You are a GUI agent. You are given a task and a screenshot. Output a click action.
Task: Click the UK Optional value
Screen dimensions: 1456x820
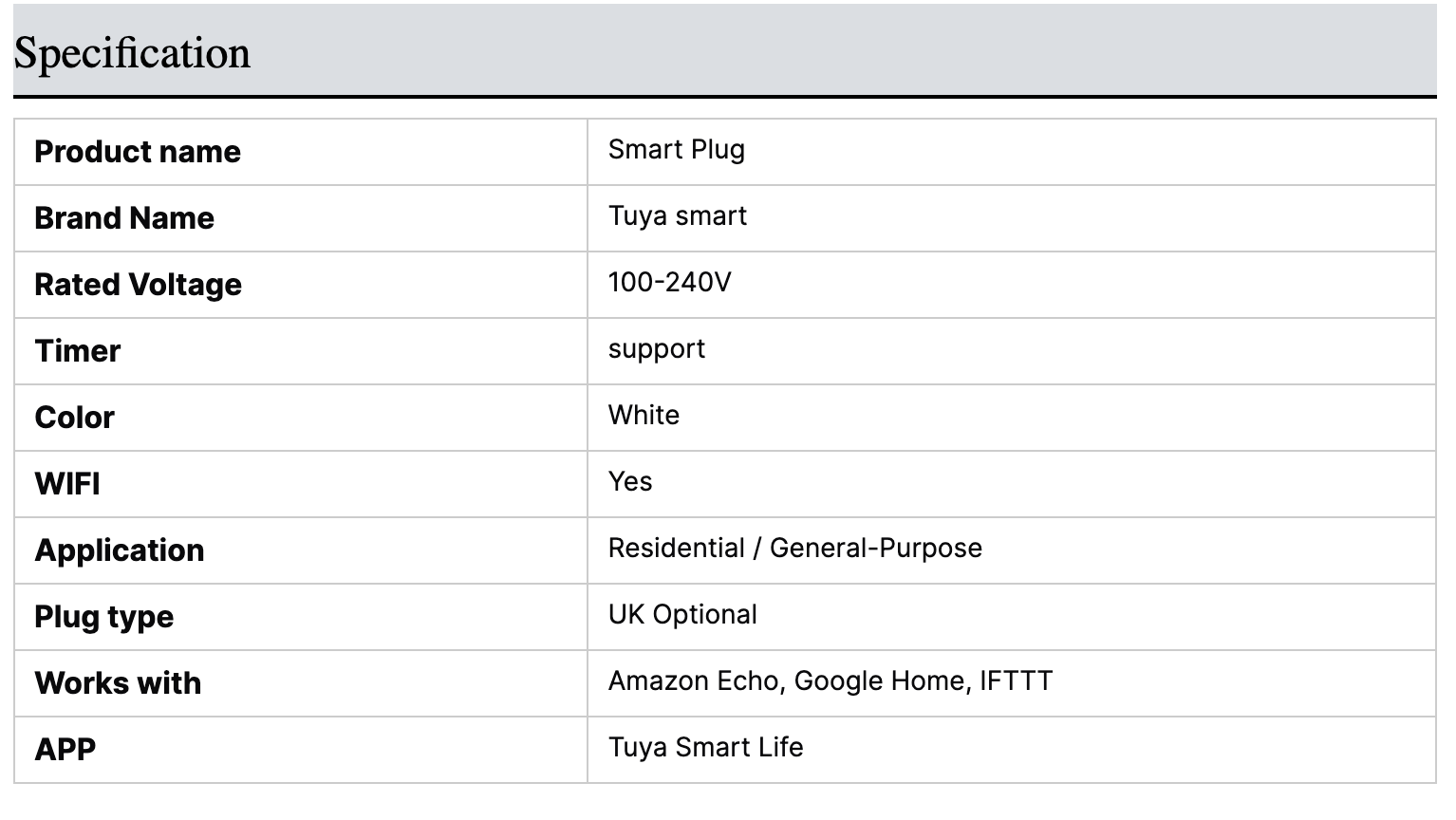tap(682, 615)
